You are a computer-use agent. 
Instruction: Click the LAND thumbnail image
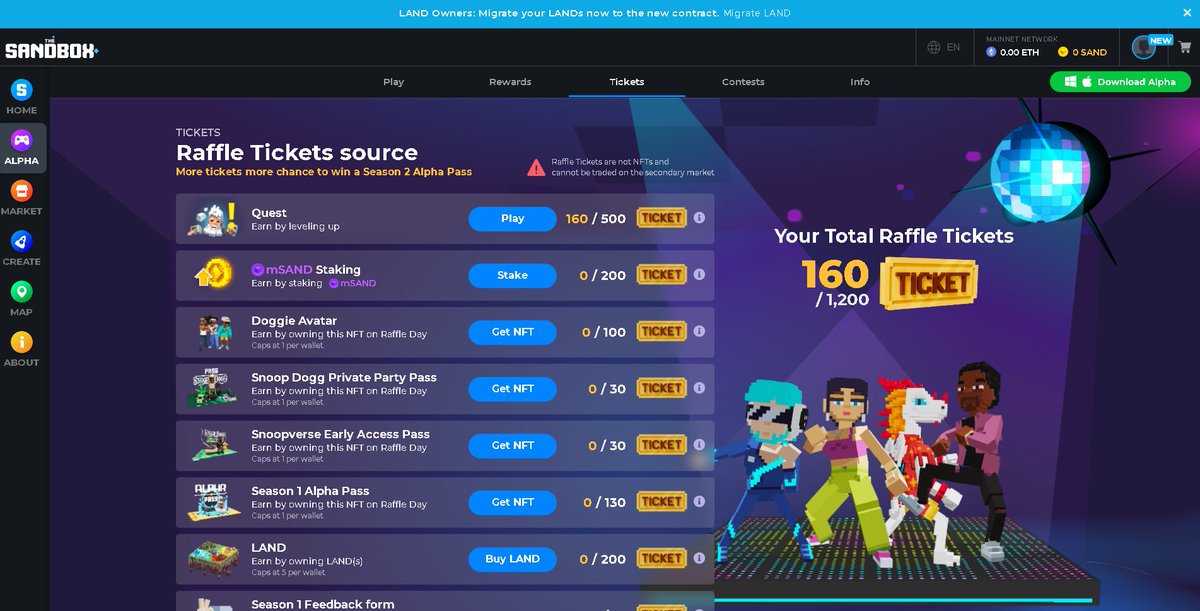tap(212, 559)
